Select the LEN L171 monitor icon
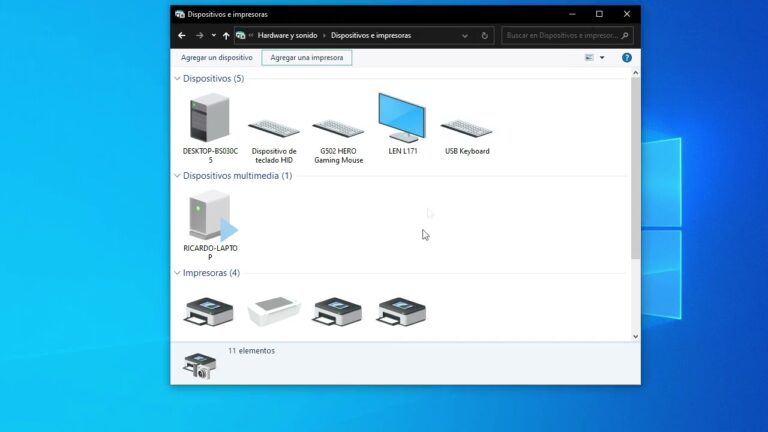 tap(402, 119)
